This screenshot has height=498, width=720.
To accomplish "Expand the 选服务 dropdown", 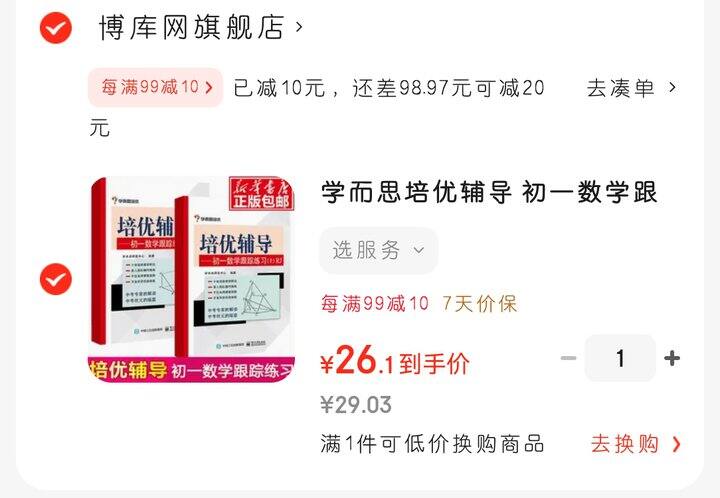I will tap(378, 251).
